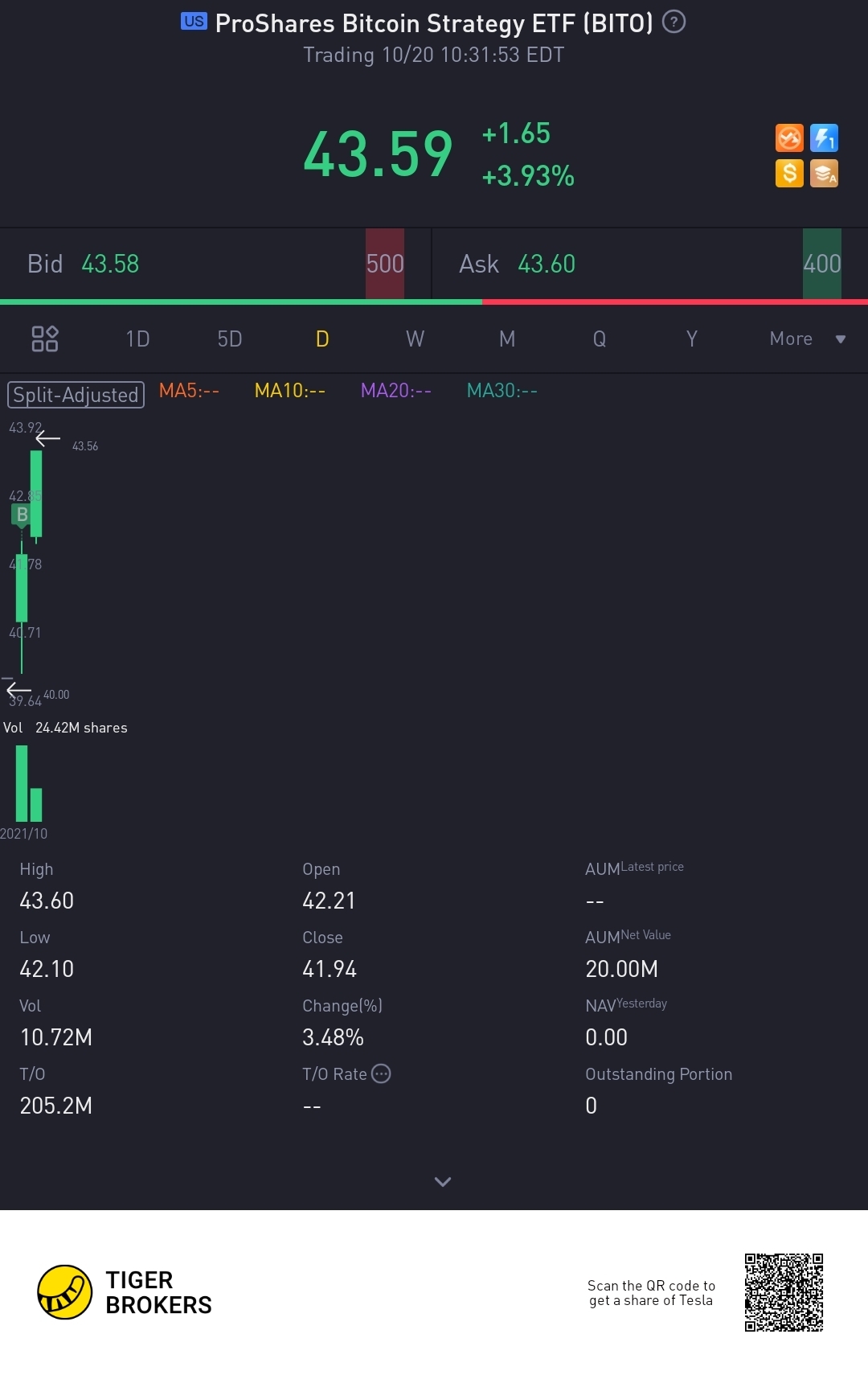Tap the T/O value 205.2M
The width and height of the screenshot is (868, 1375).
[55, 1106]
